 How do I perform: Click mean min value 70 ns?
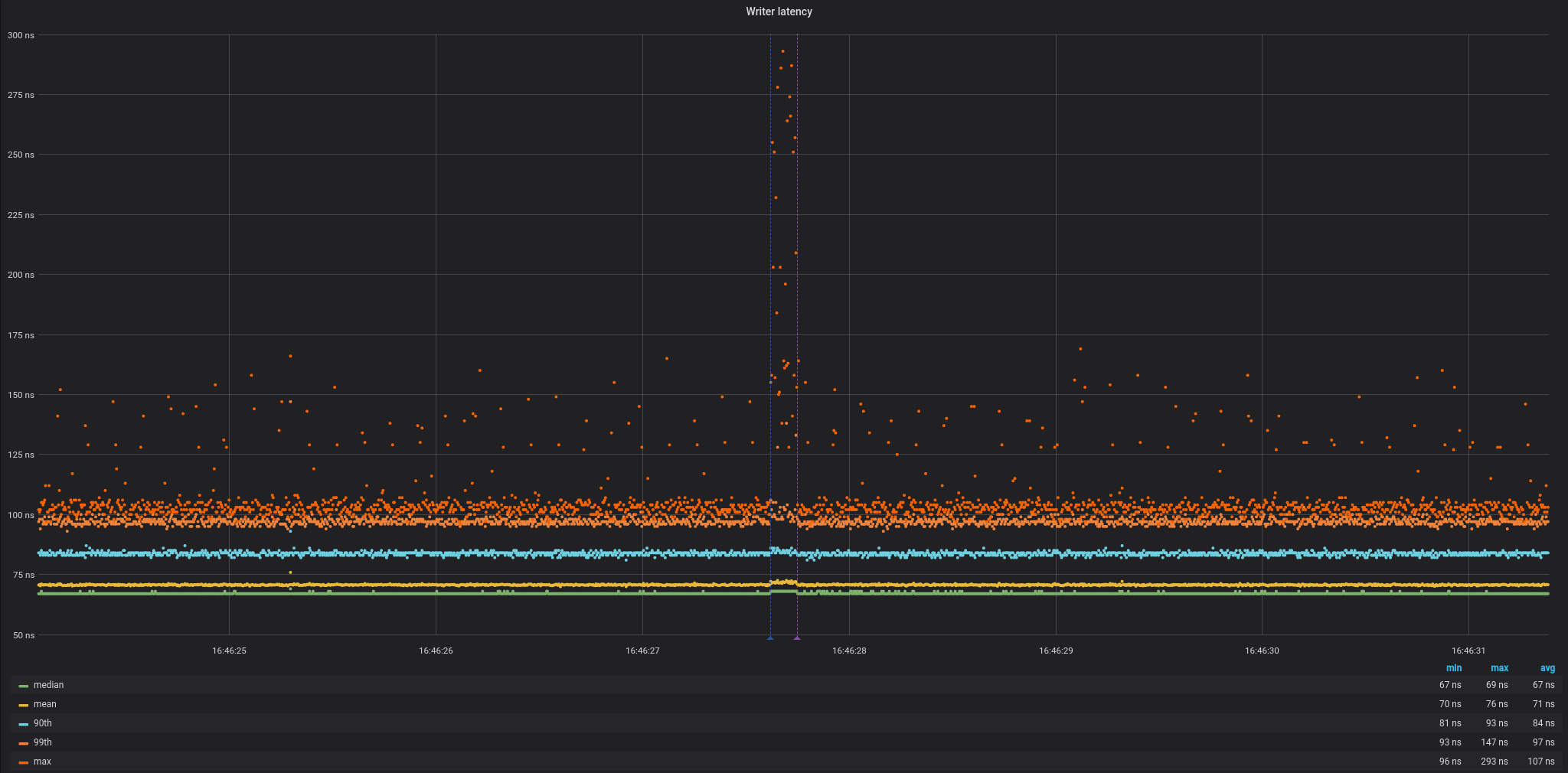1450,704
